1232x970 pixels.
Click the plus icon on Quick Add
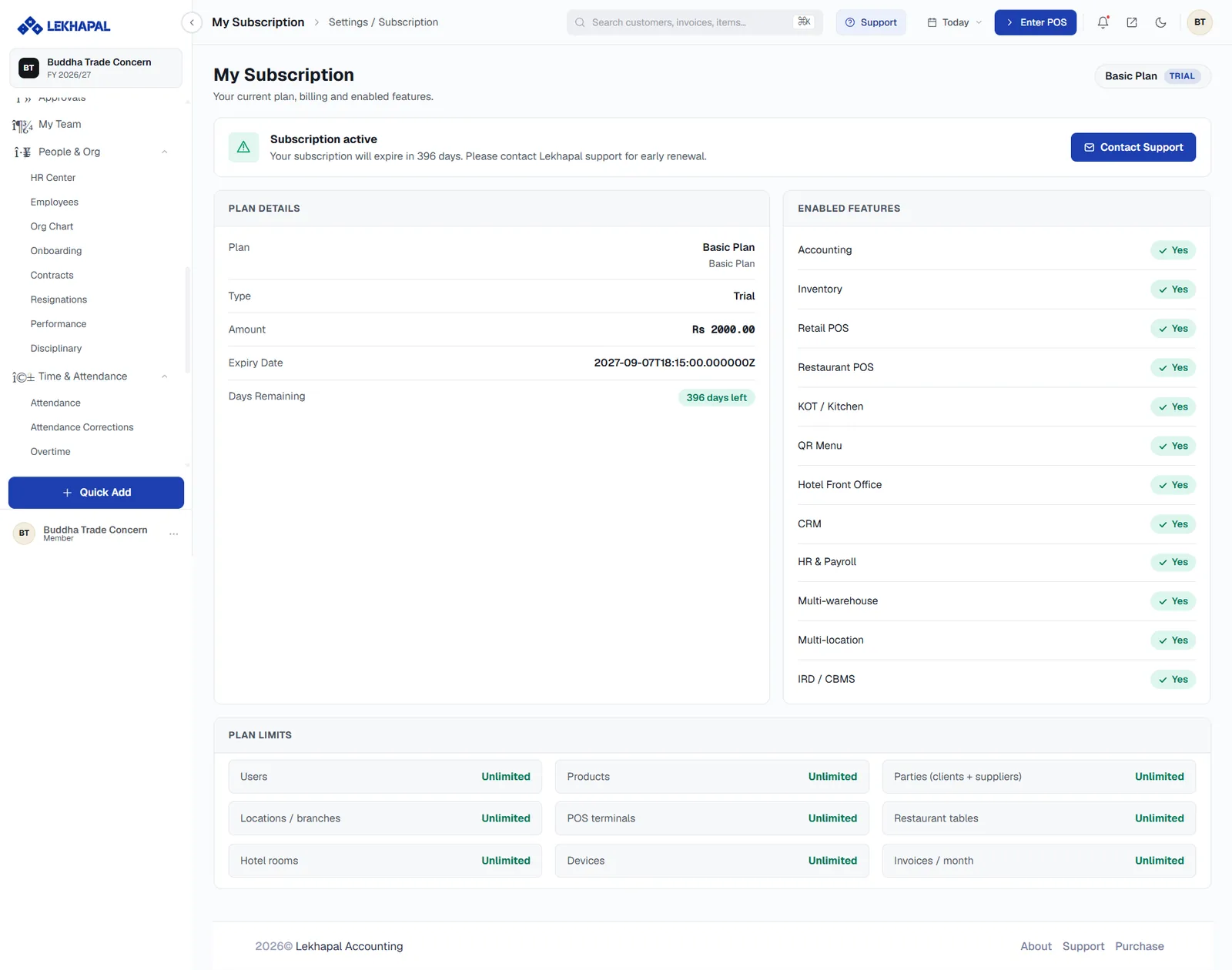(67, 493)
